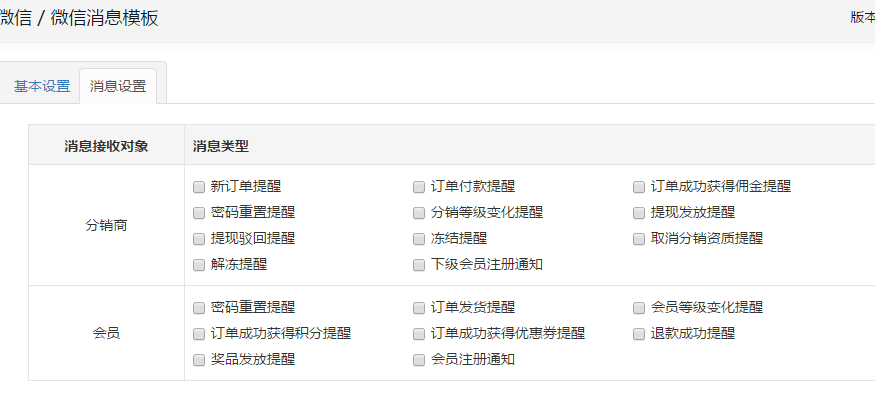Screen dimensions: 875x413
Task: Switch to the 基本设置 tab
Action: coord(42,86)
